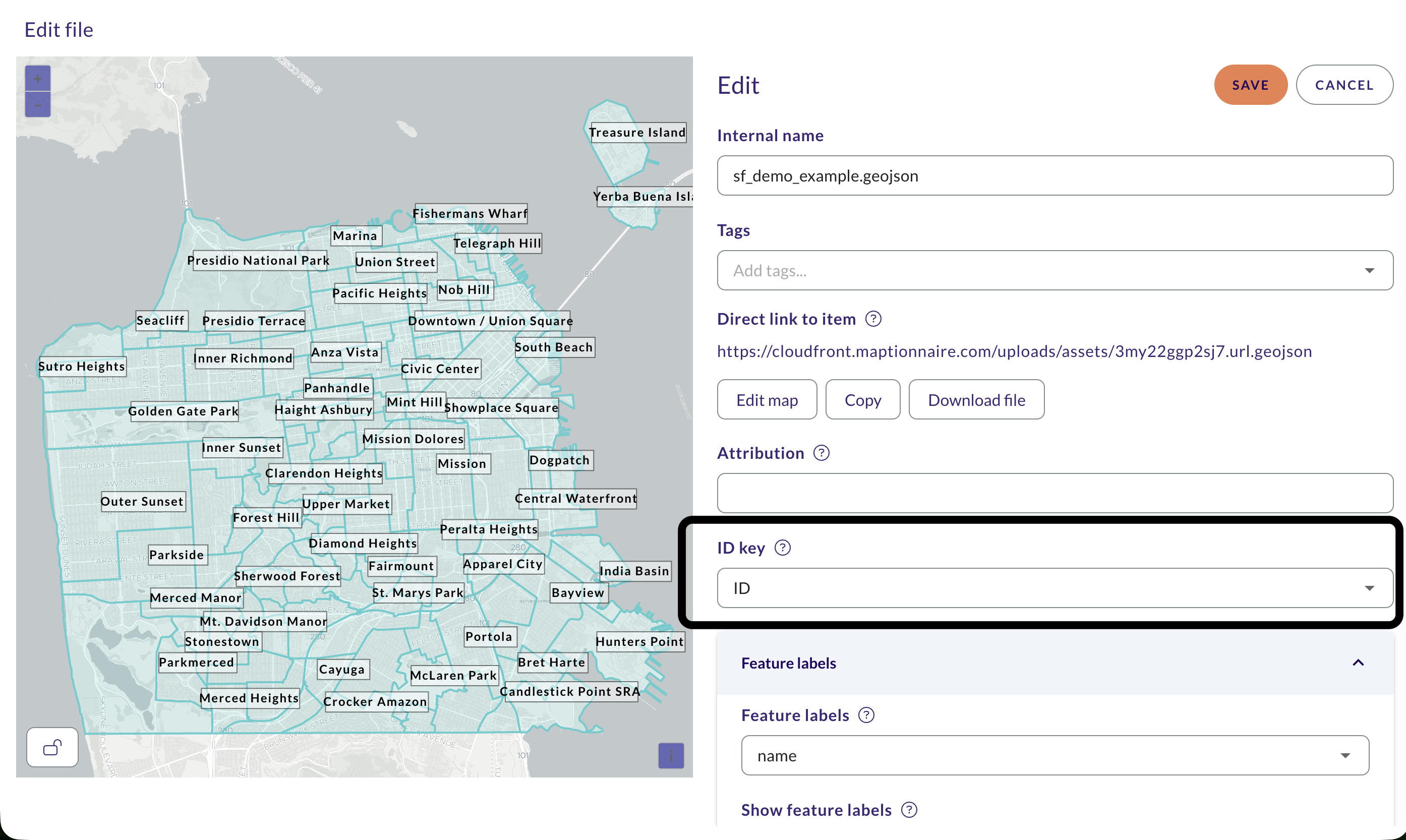Select the Central Waterfront map label
Viewport: 1406px width, 840px height.
coord(576,499)
